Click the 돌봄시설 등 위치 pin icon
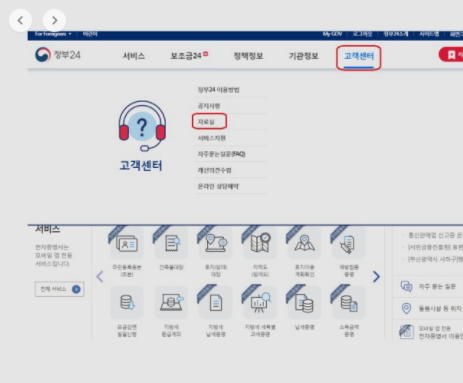This screenshot has height=383, width=463. point(406,308)
